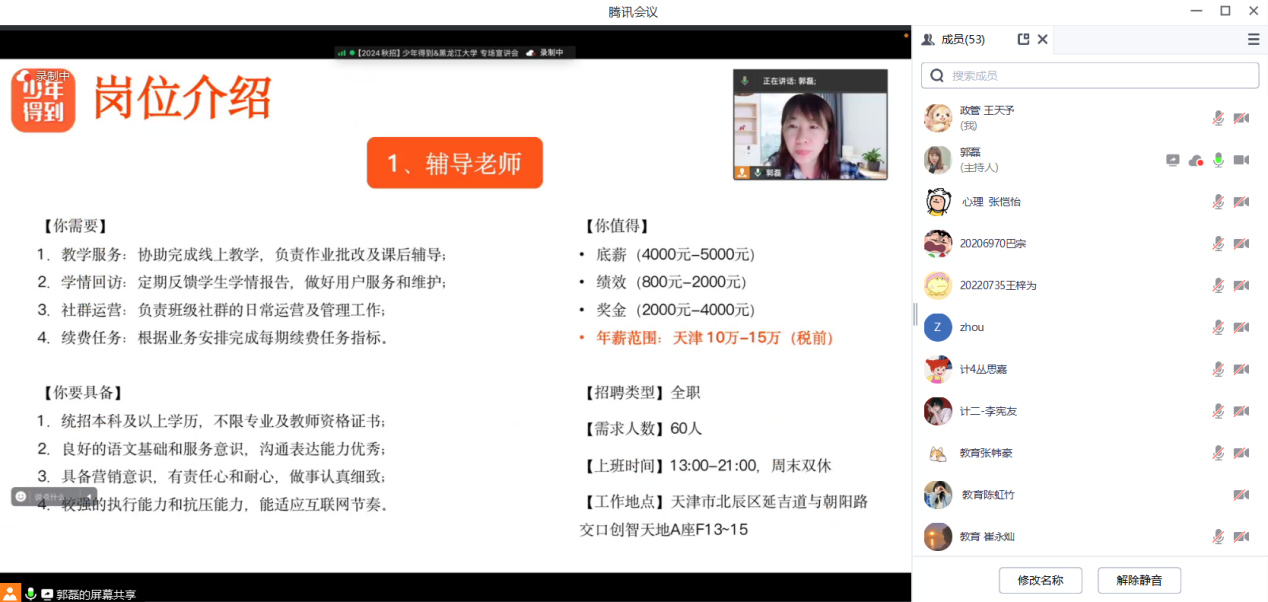Pop out the members panel into separate window

pos(1023,39)
